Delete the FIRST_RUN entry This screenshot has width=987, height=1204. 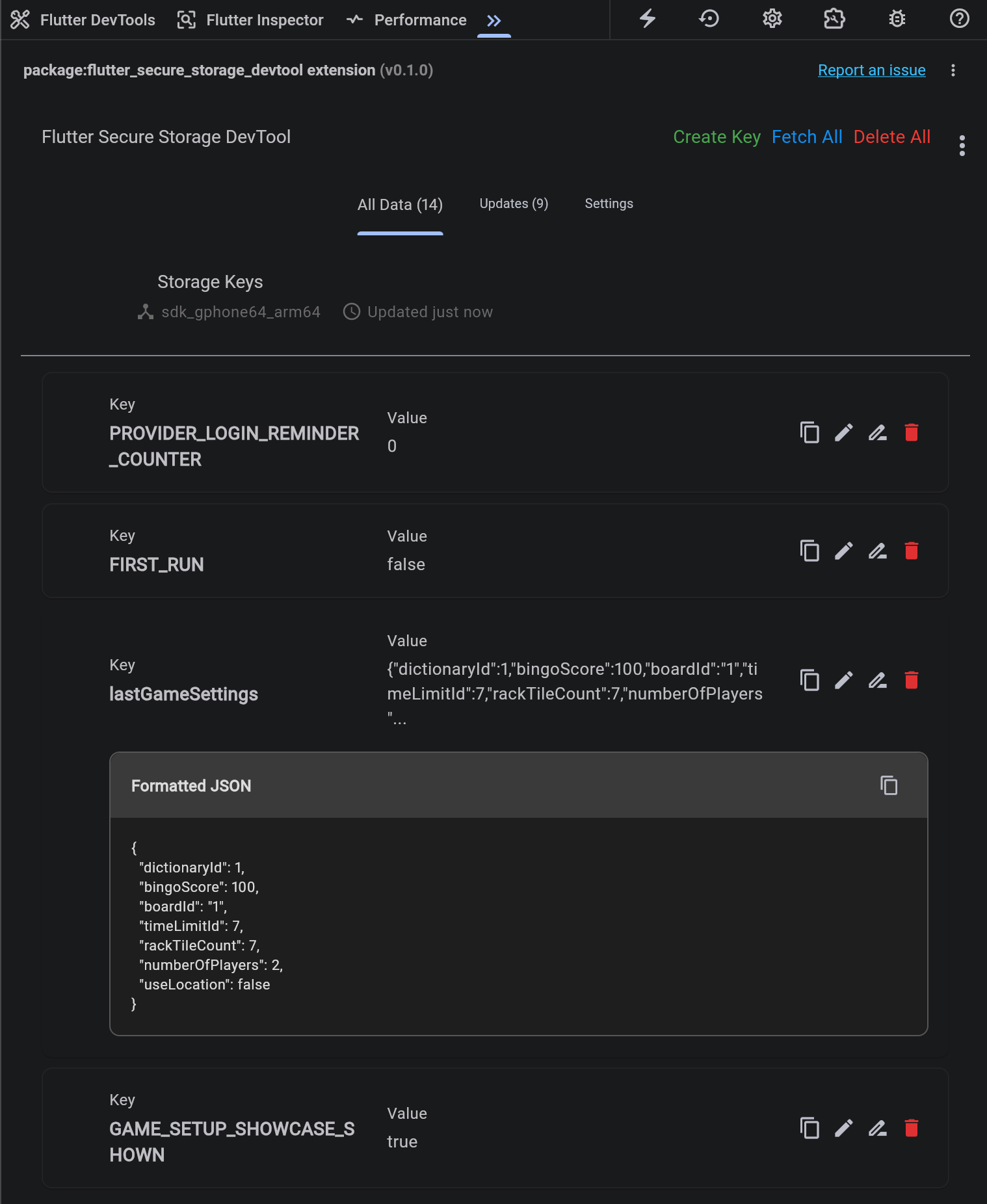point(912,551)
